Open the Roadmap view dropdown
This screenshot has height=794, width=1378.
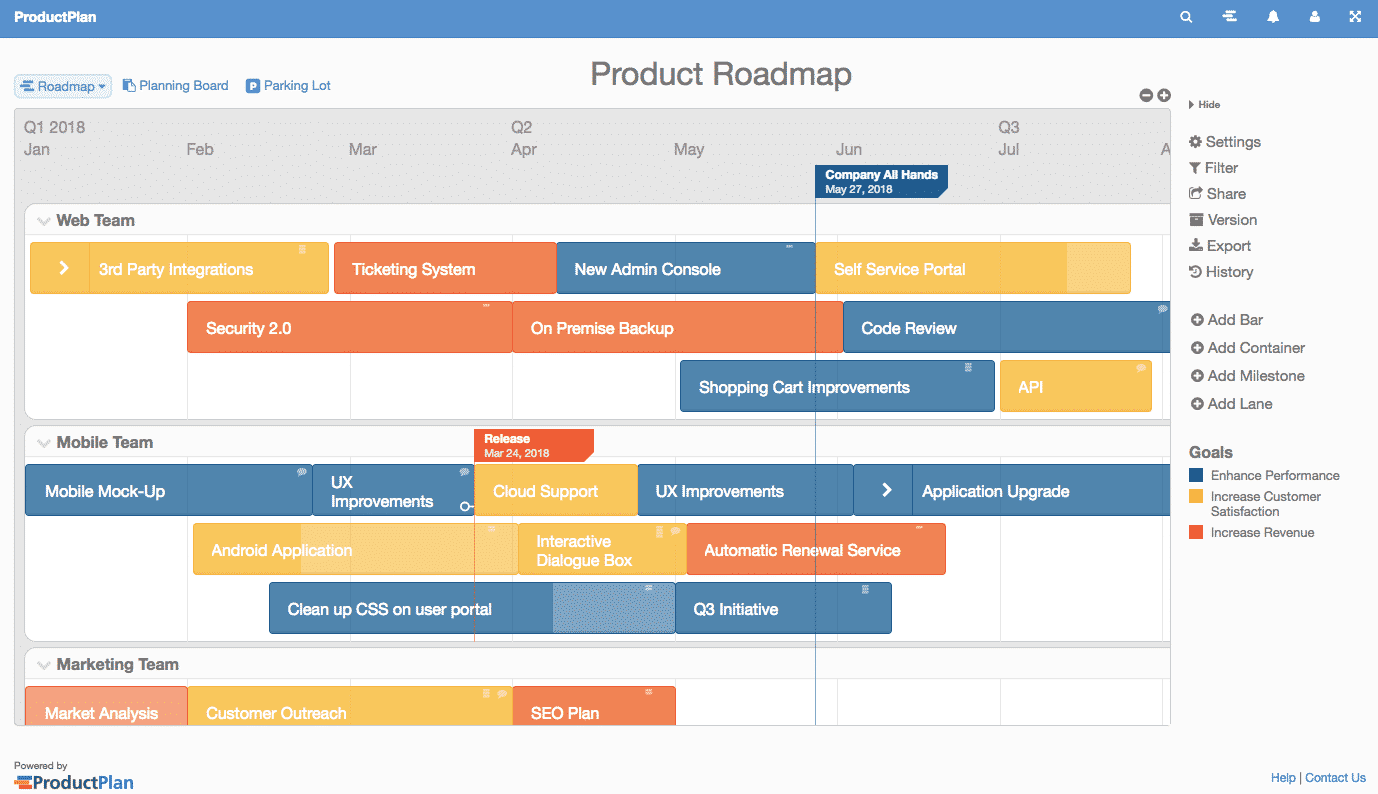(x=62, y=86)
